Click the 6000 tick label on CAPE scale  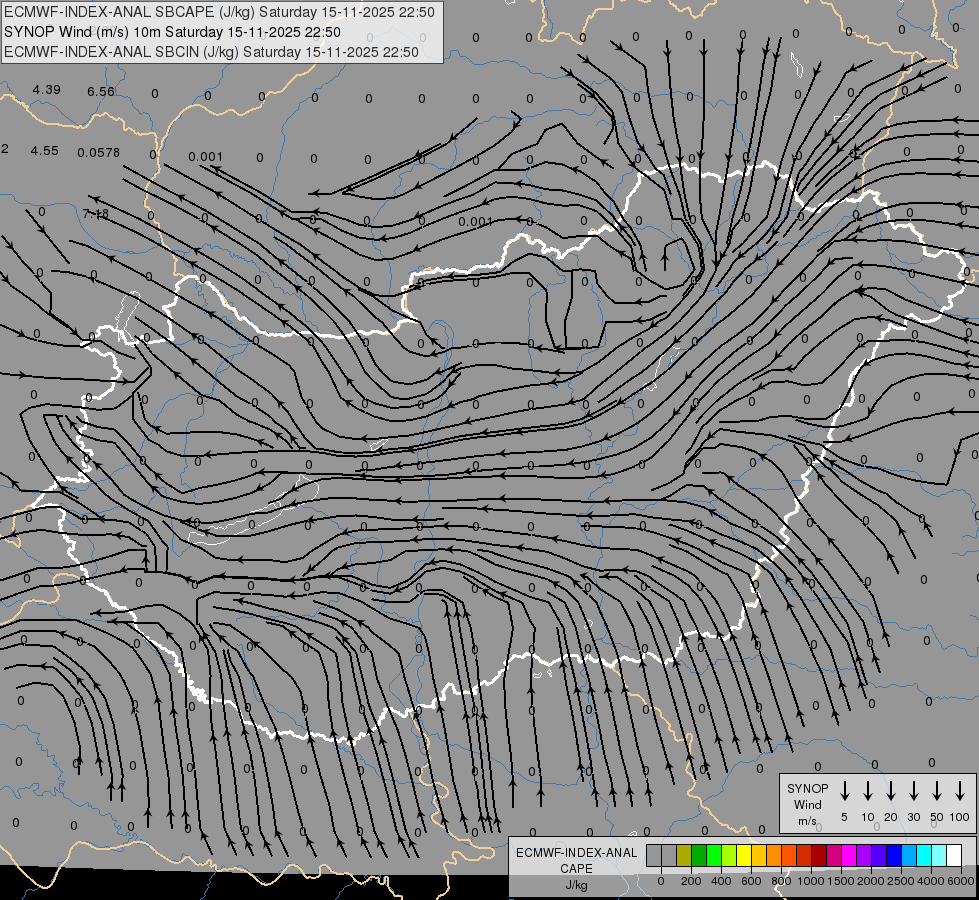961,881
